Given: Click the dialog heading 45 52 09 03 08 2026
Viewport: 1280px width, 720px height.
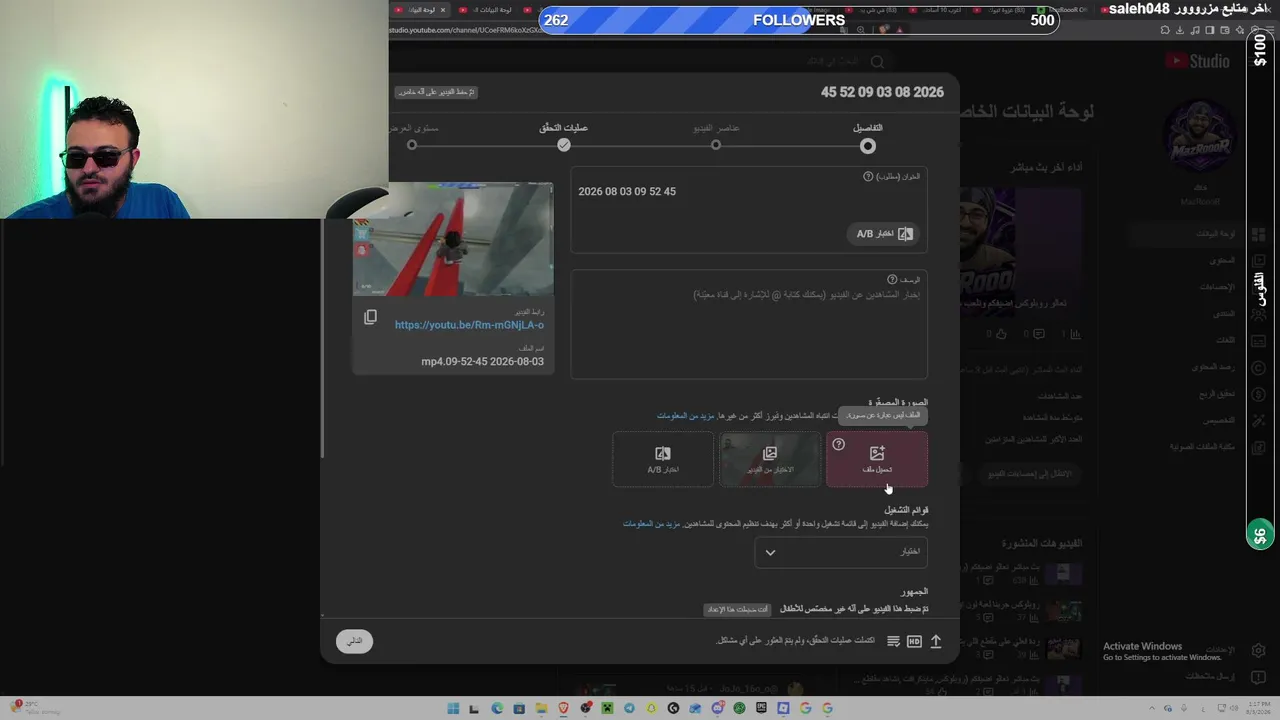Looking at the screenshot, I should 882,92.
